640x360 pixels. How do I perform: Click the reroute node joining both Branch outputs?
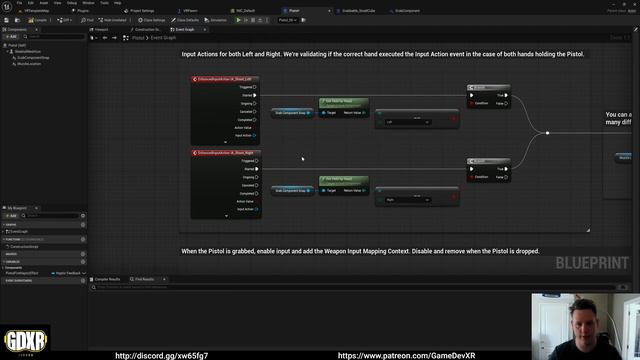click(x=547, y=133)
